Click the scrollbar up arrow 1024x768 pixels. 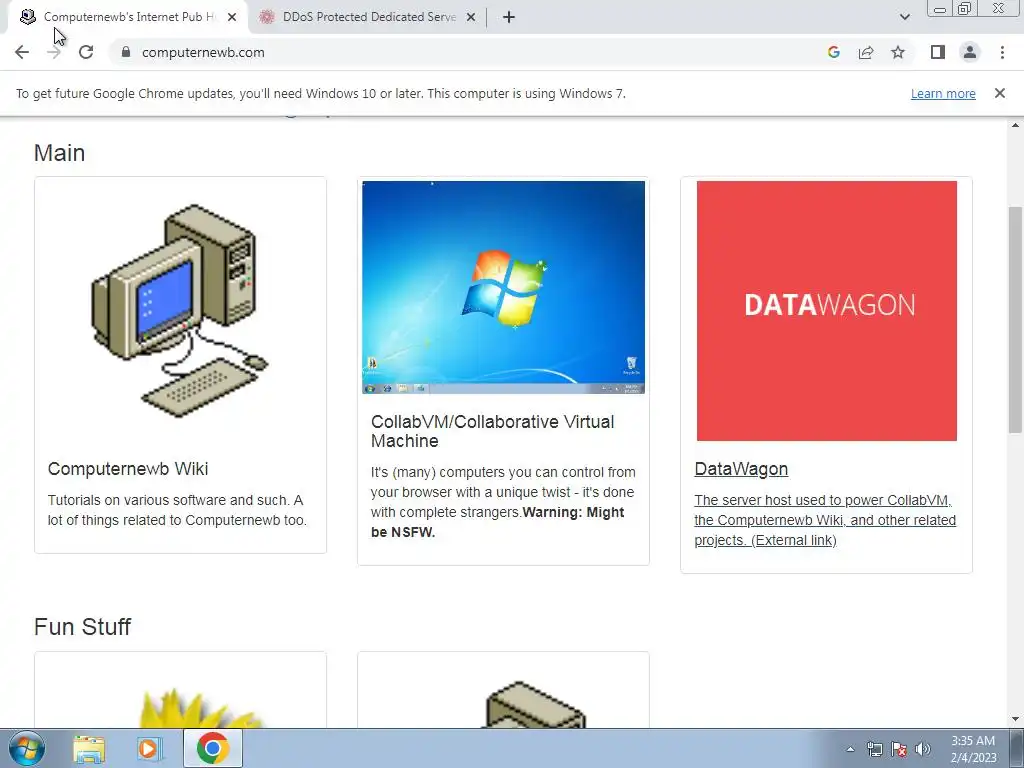click(x=1015, y=125)
